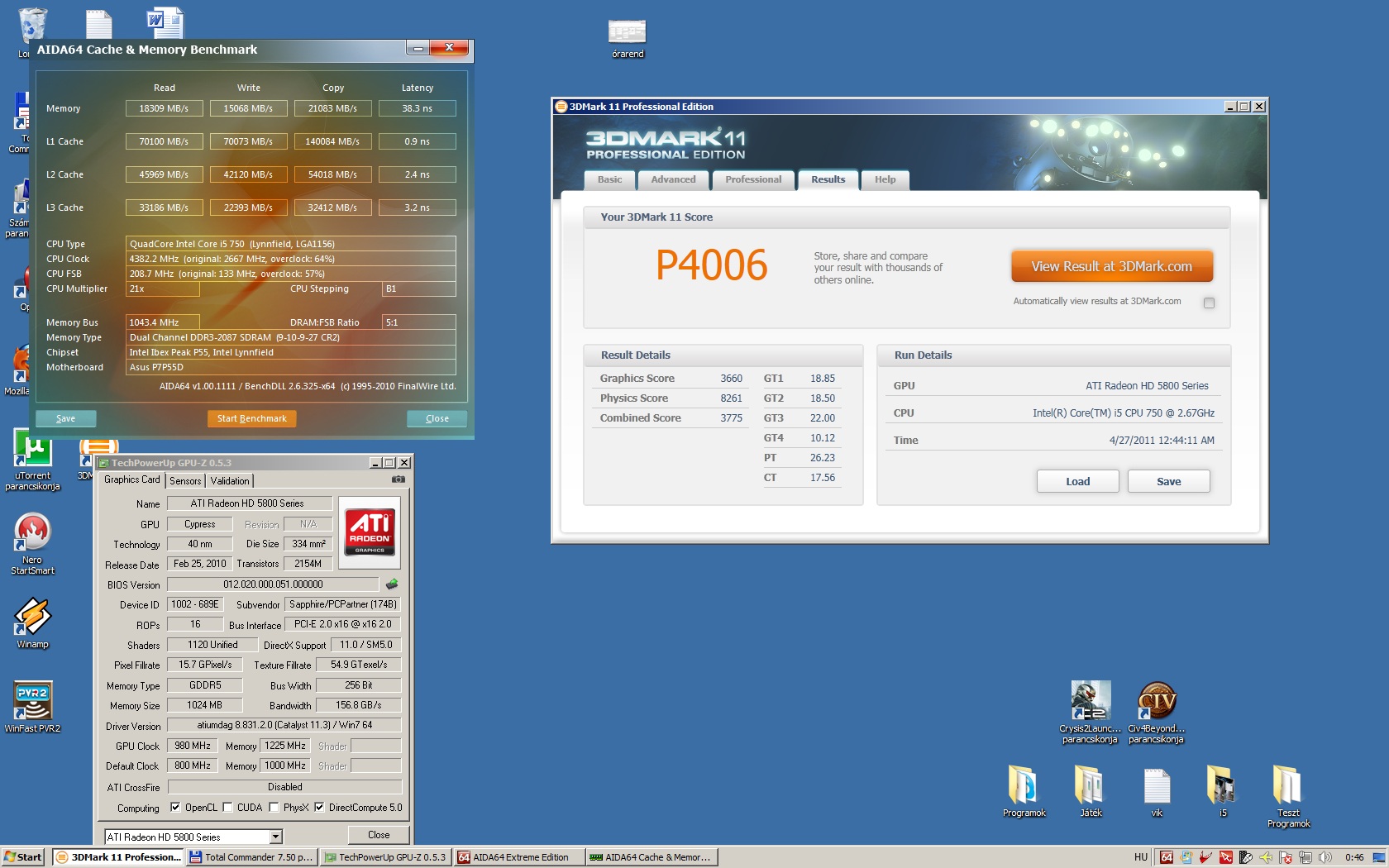Click the volume speaker tray icon
The width and height of the screenshot is (1389, 868).
(1325, 857)
